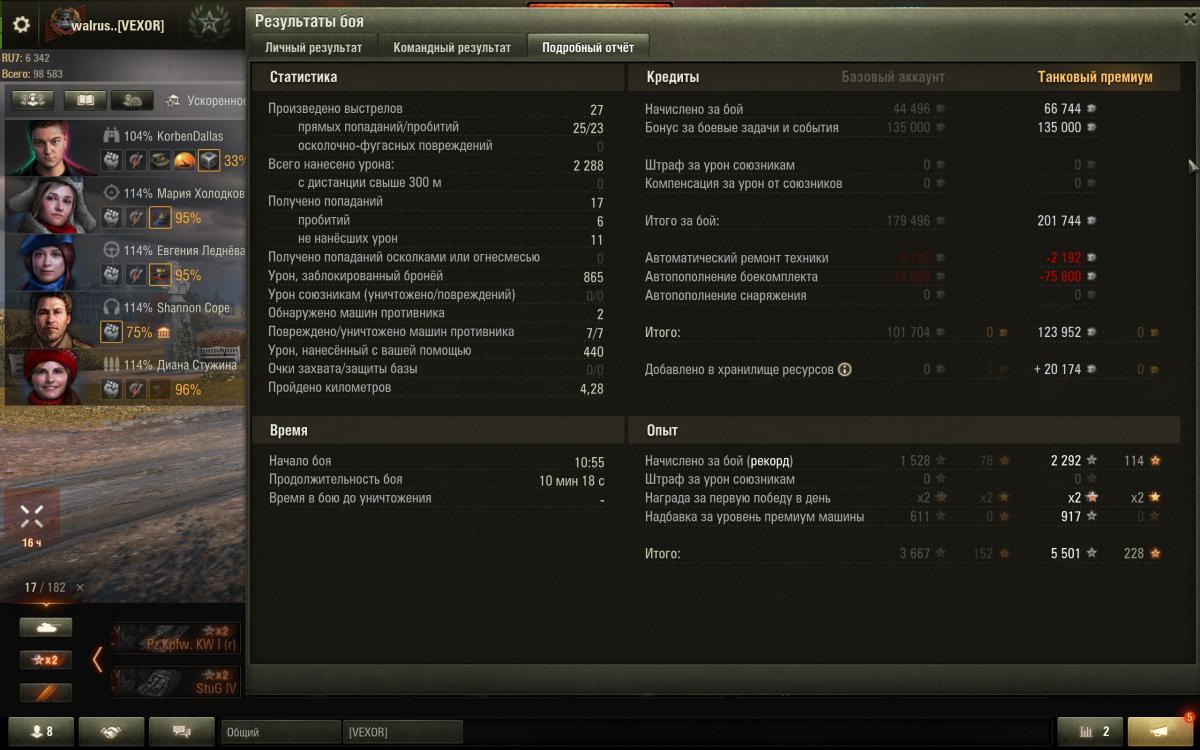1200x750 pixels.
Task: Toggle the orange stripe favorites filter
Action: pos(46,693)
